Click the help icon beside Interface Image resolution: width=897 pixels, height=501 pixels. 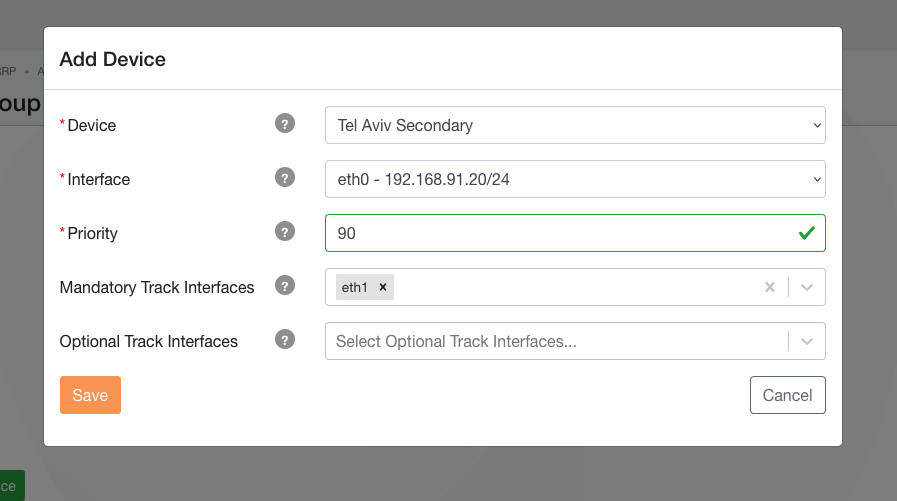tap(285, 178)
